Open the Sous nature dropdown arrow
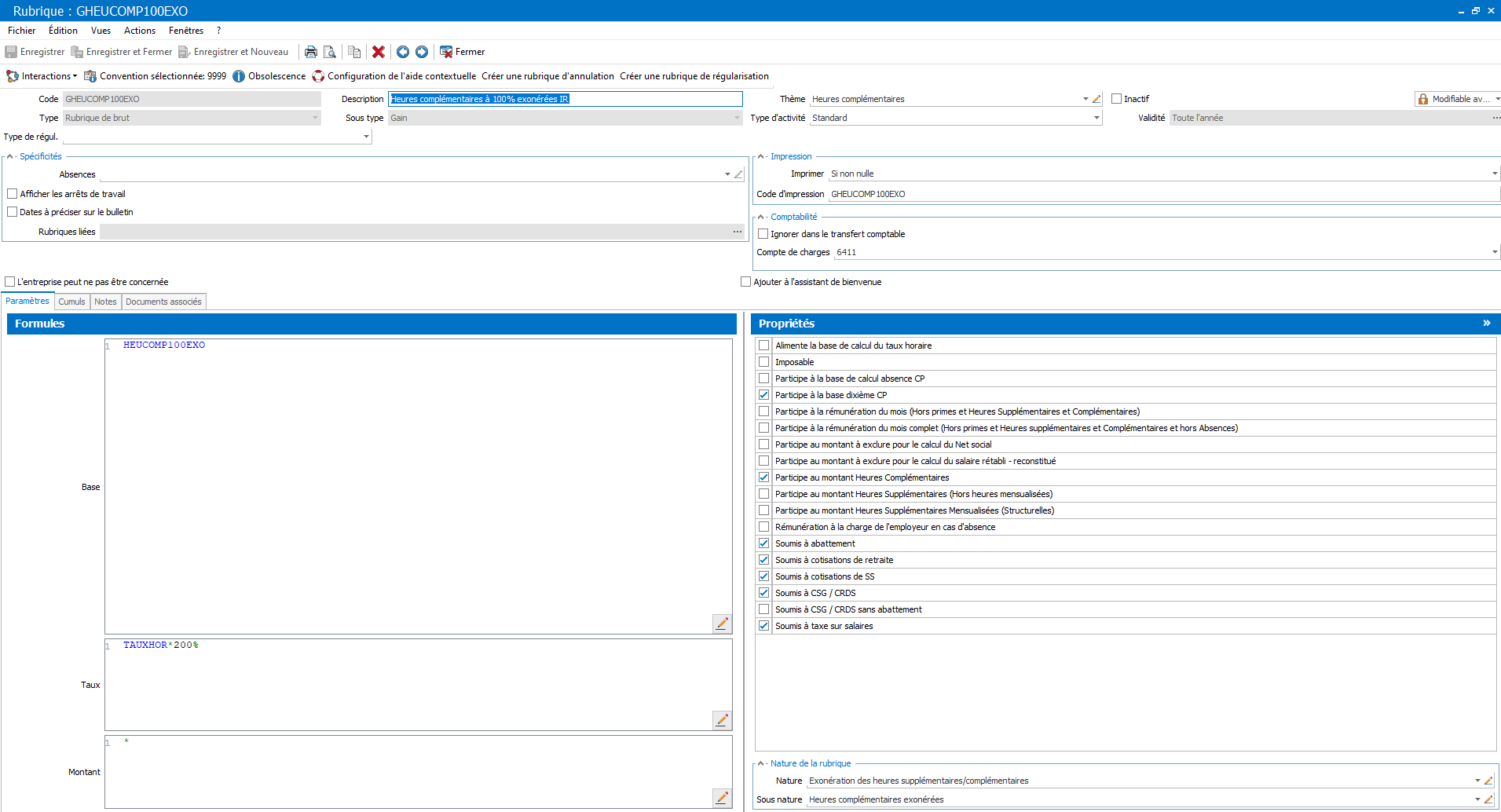Screen dimensions: 1501x812 (1477, 799)
